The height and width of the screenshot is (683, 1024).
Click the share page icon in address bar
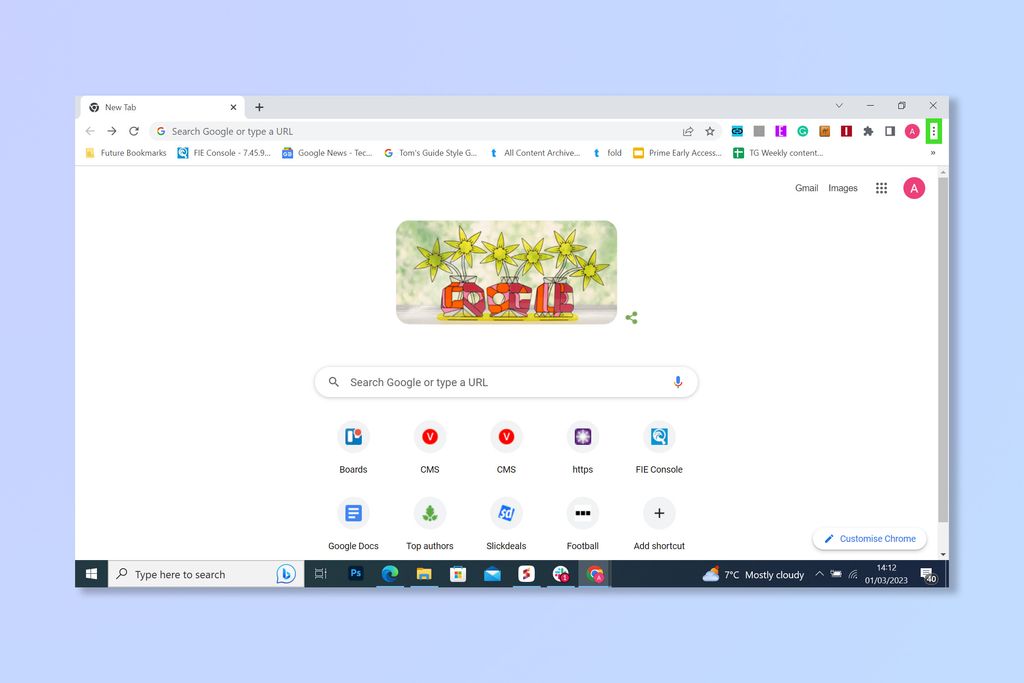pos(688,131)
